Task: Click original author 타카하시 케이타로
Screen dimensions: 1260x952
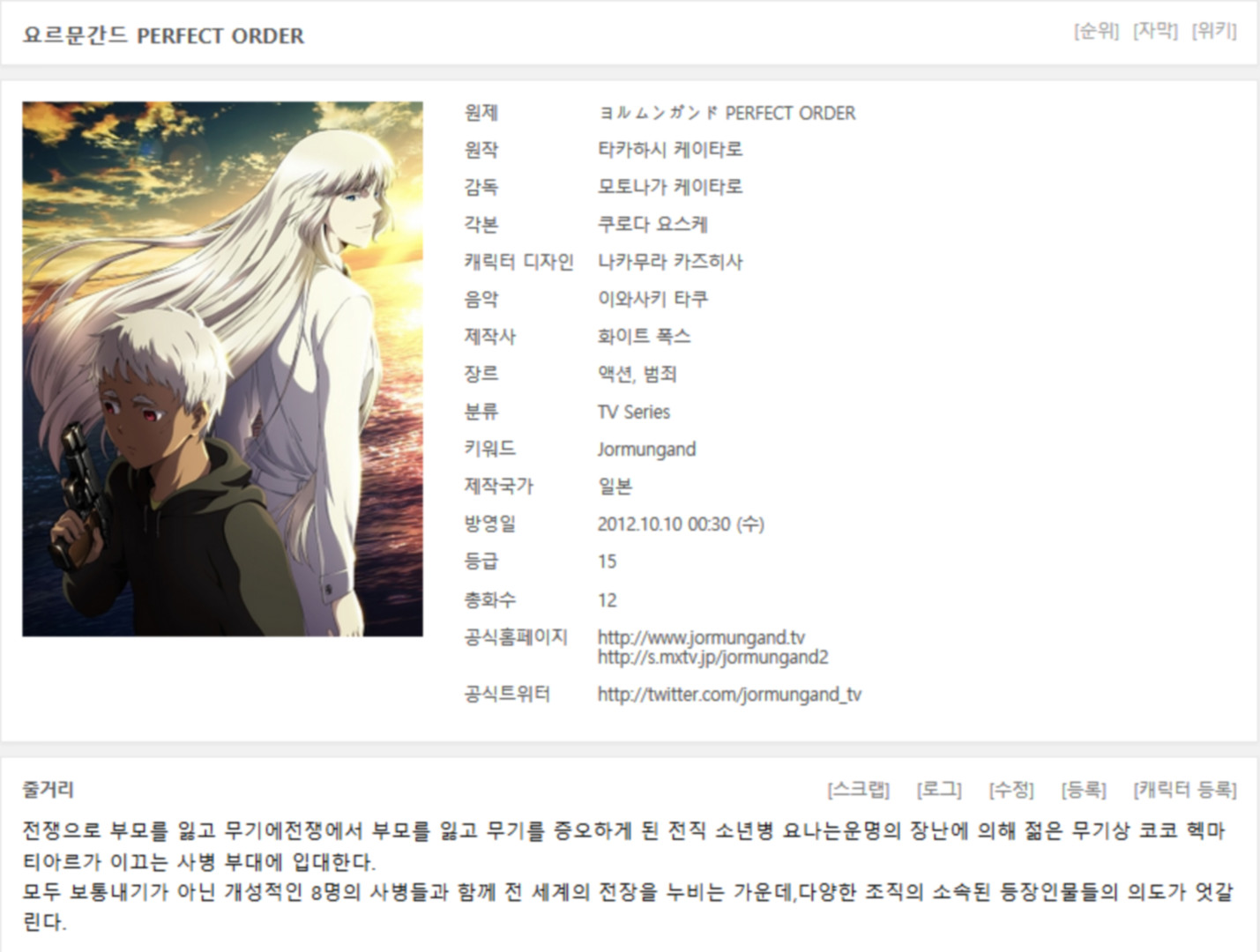Action: tap(670, 150)
